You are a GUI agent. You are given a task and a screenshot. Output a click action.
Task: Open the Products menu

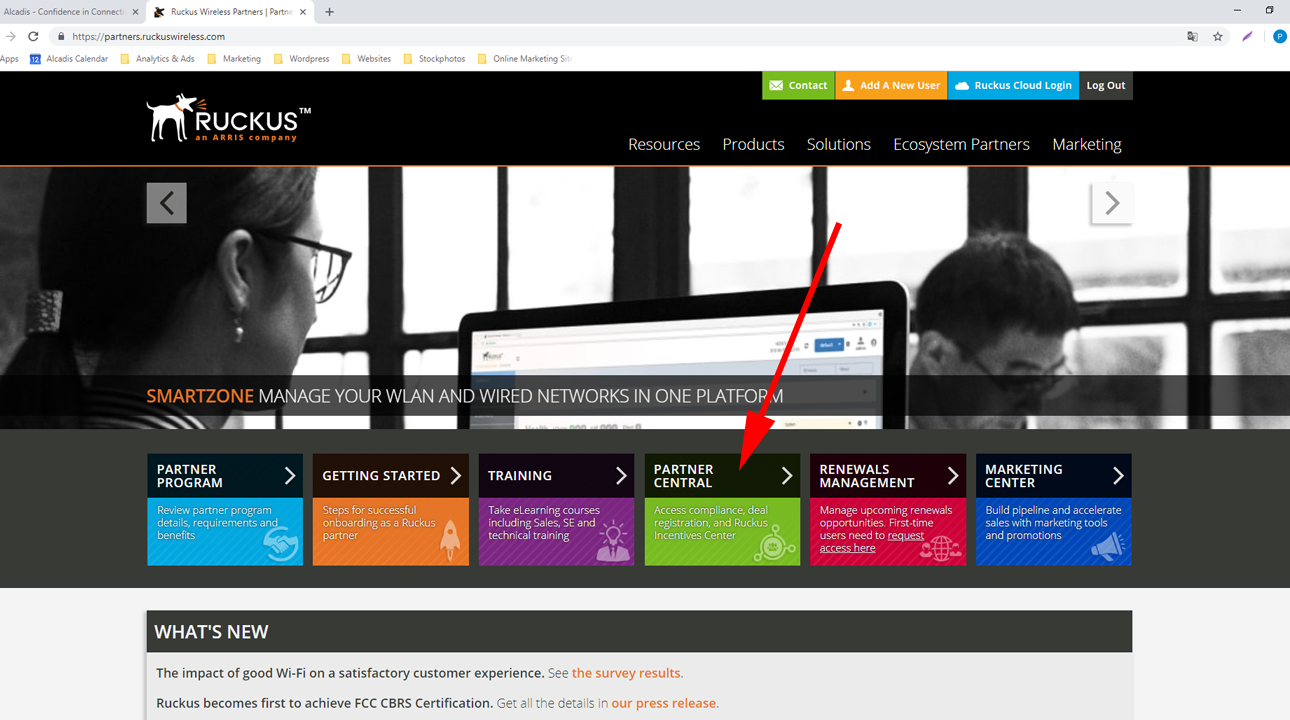pos(753,144)
